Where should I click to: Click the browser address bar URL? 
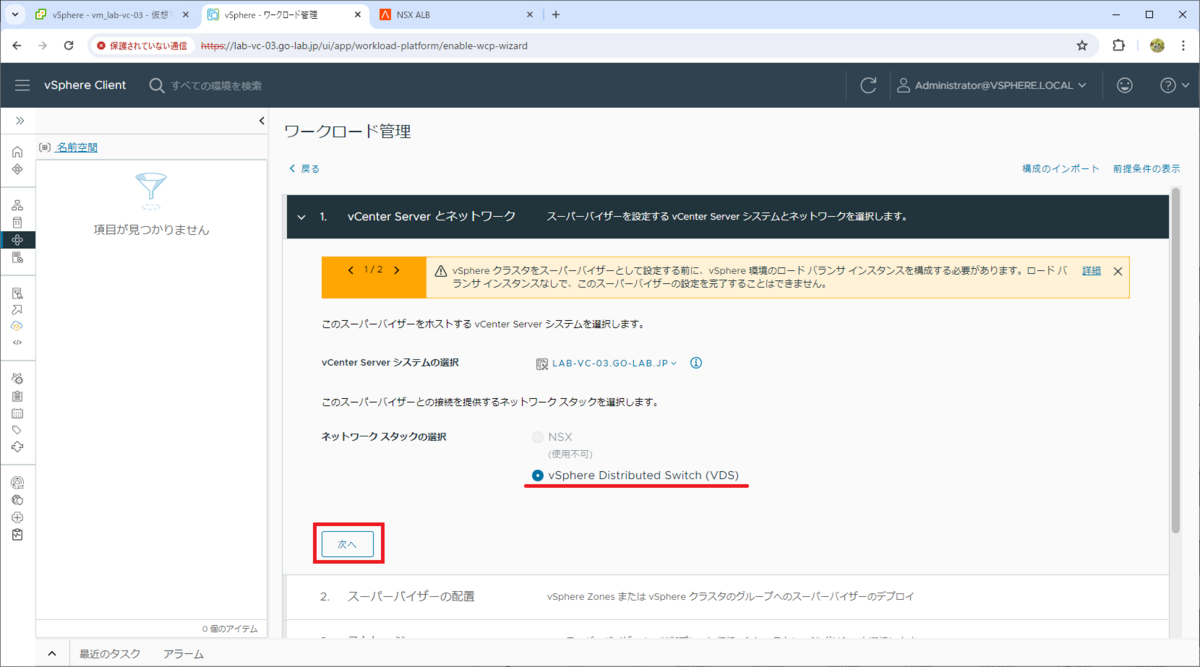pyautogui.click(x=363, y=45)
